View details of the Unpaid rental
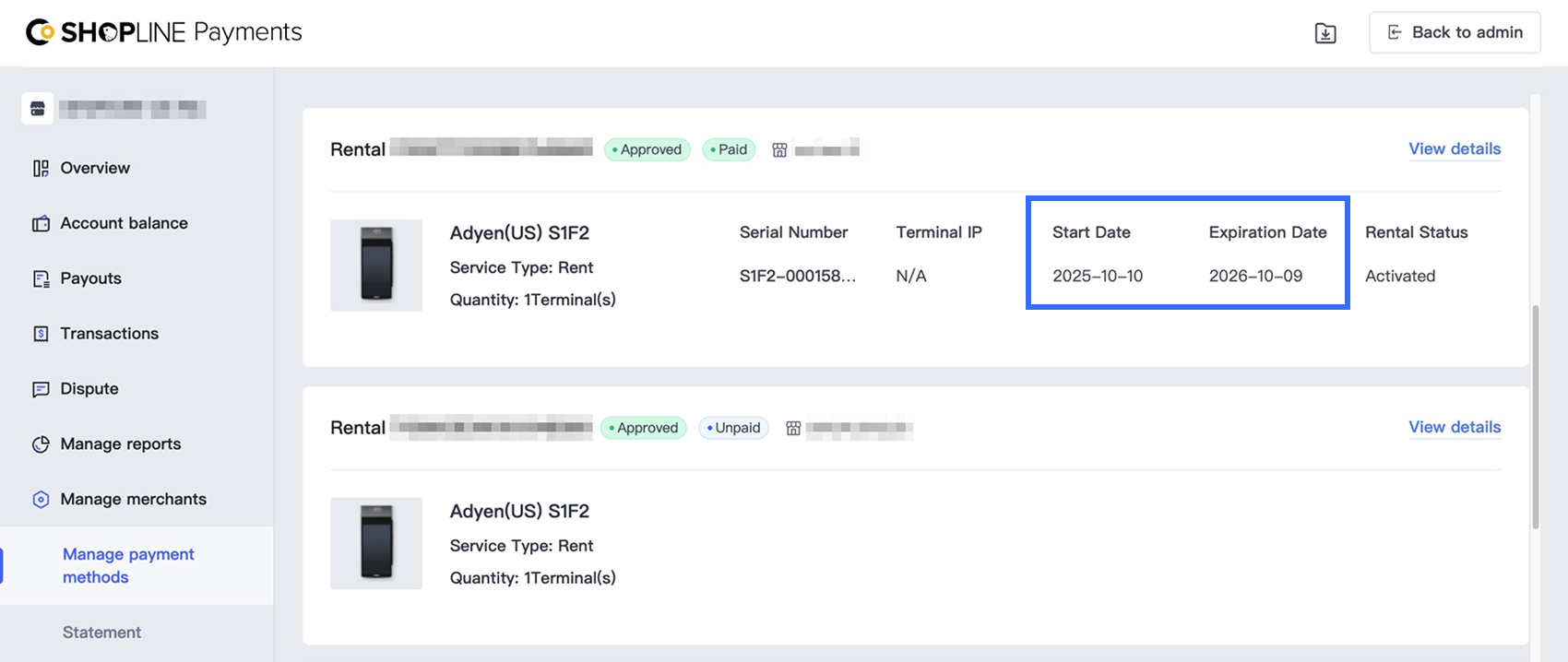This screenshot has height=662, width=1568. pos(1455,427)
